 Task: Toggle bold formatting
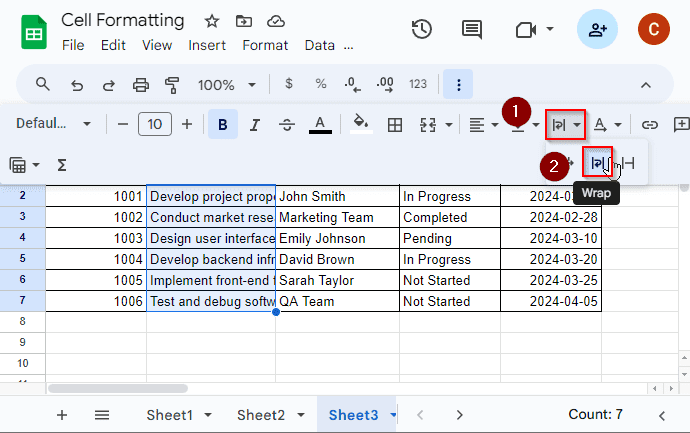pos(222,125)
